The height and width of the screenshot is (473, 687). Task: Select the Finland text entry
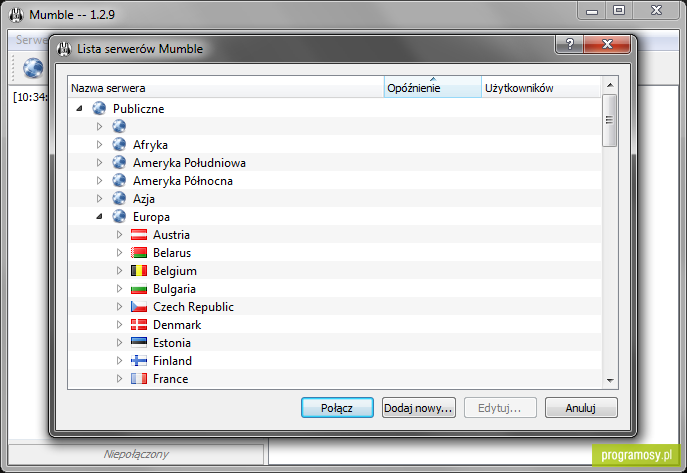click(x=172, y=361)
